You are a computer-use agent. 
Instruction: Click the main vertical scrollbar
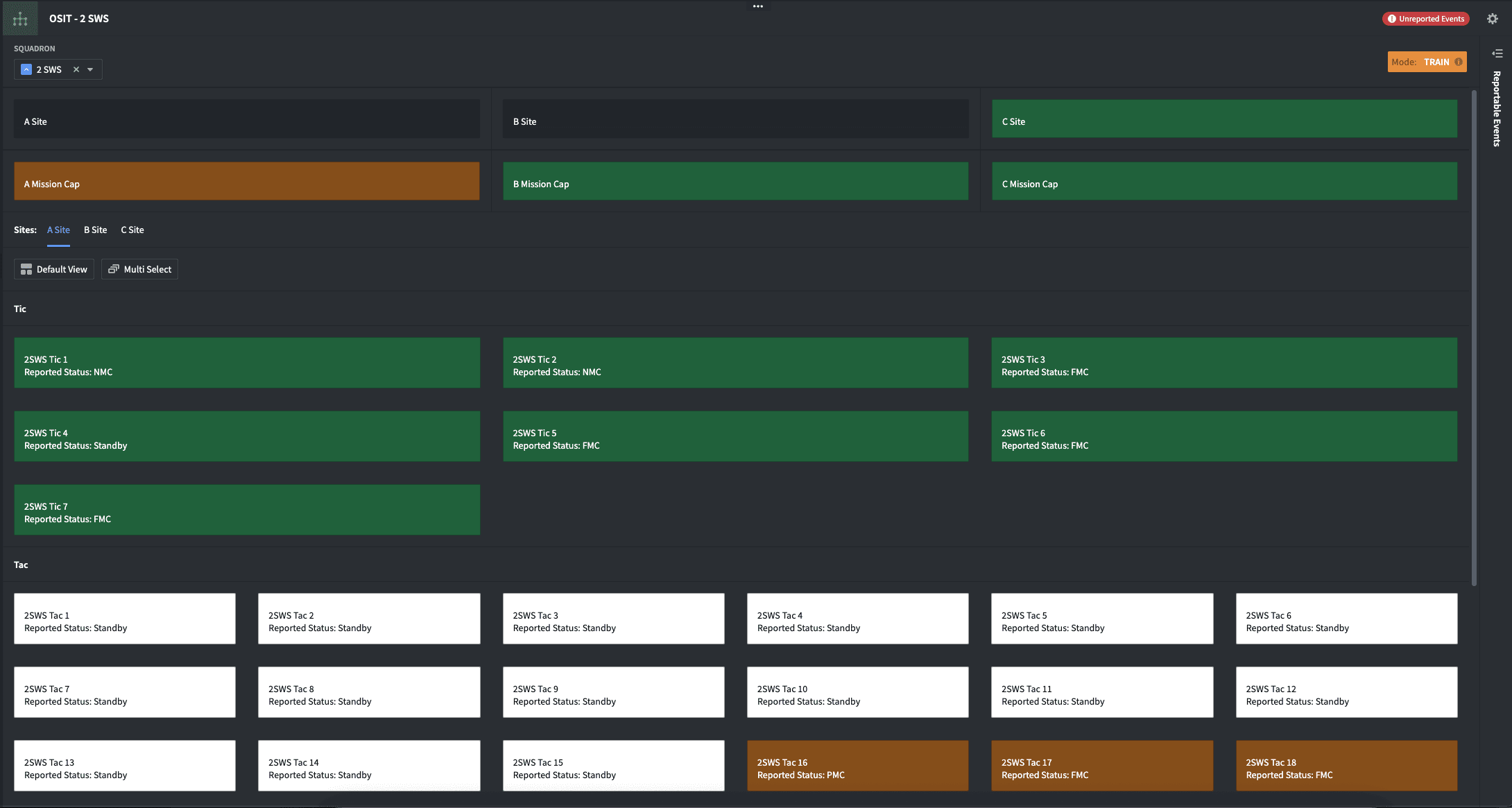pyautogui.click(x=1474, y=338)
